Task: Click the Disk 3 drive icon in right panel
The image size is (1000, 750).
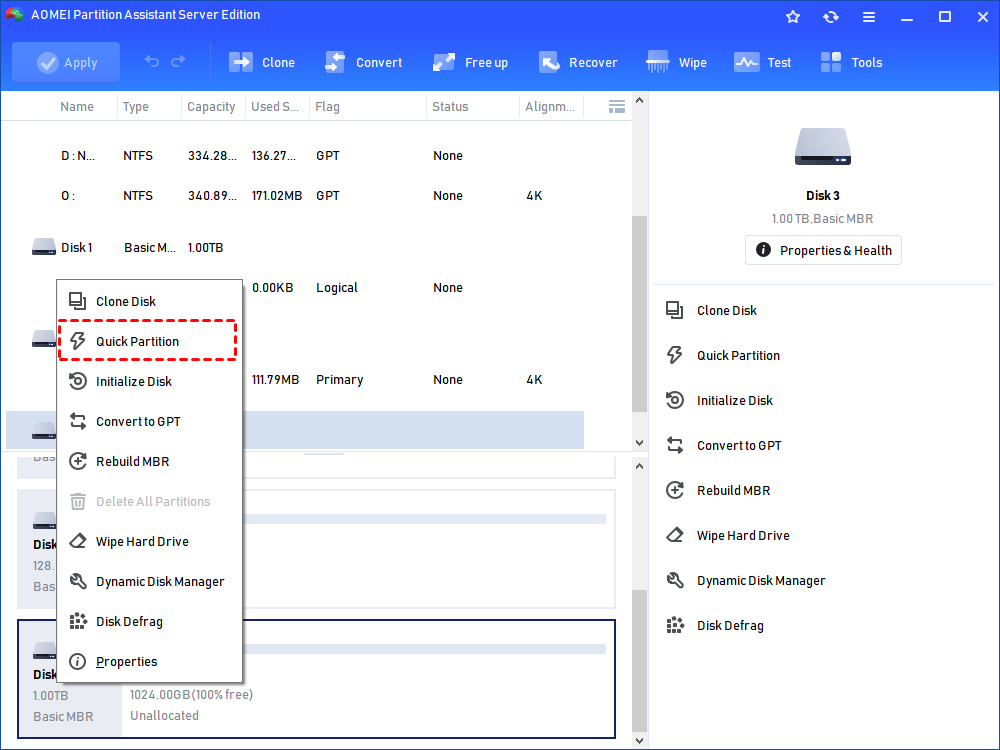Action: 823,147
